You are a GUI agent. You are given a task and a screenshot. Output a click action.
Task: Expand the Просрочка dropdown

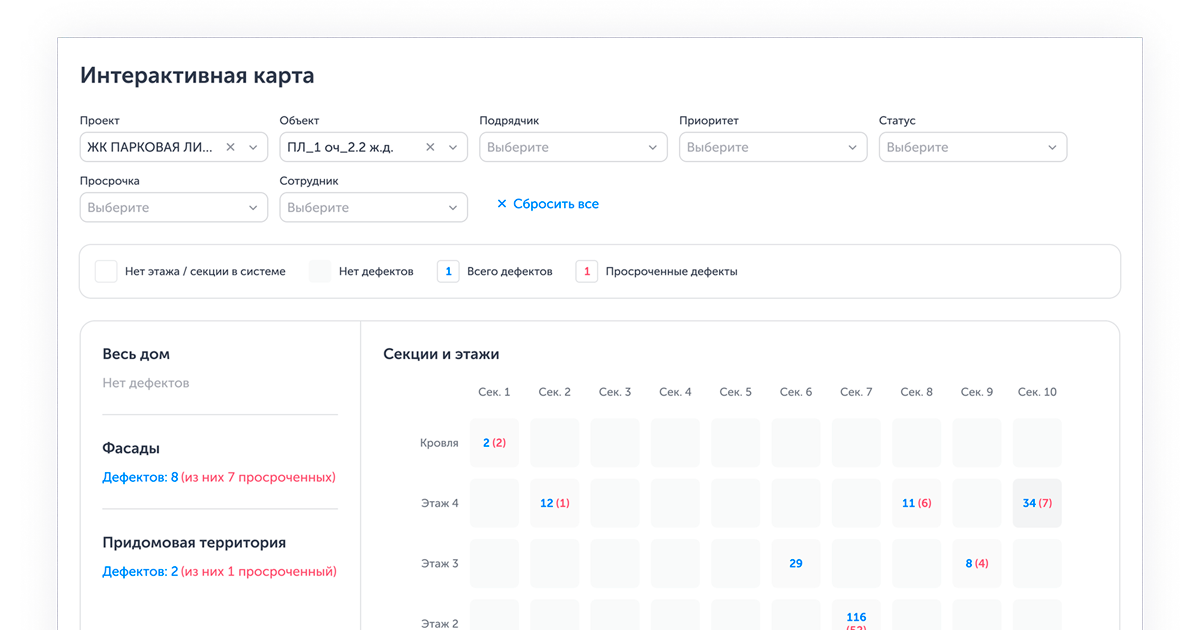(x=173, y=208)
